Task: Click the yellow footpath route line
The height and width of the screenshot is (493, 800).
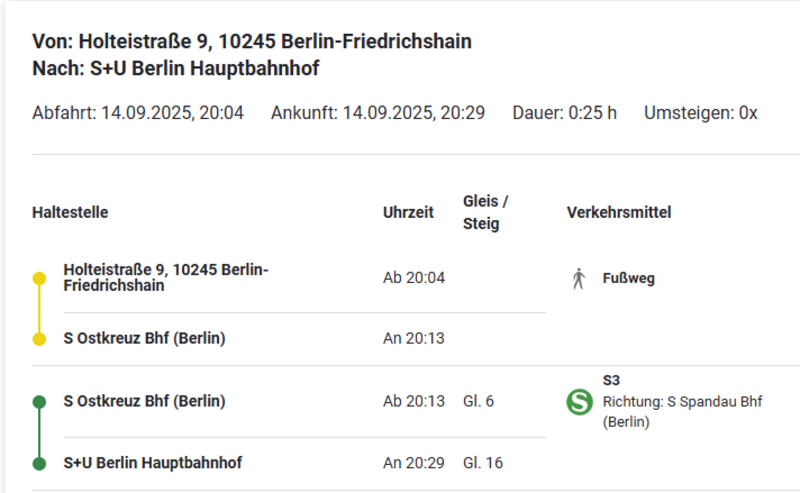Action: click(x=39, y=309)
